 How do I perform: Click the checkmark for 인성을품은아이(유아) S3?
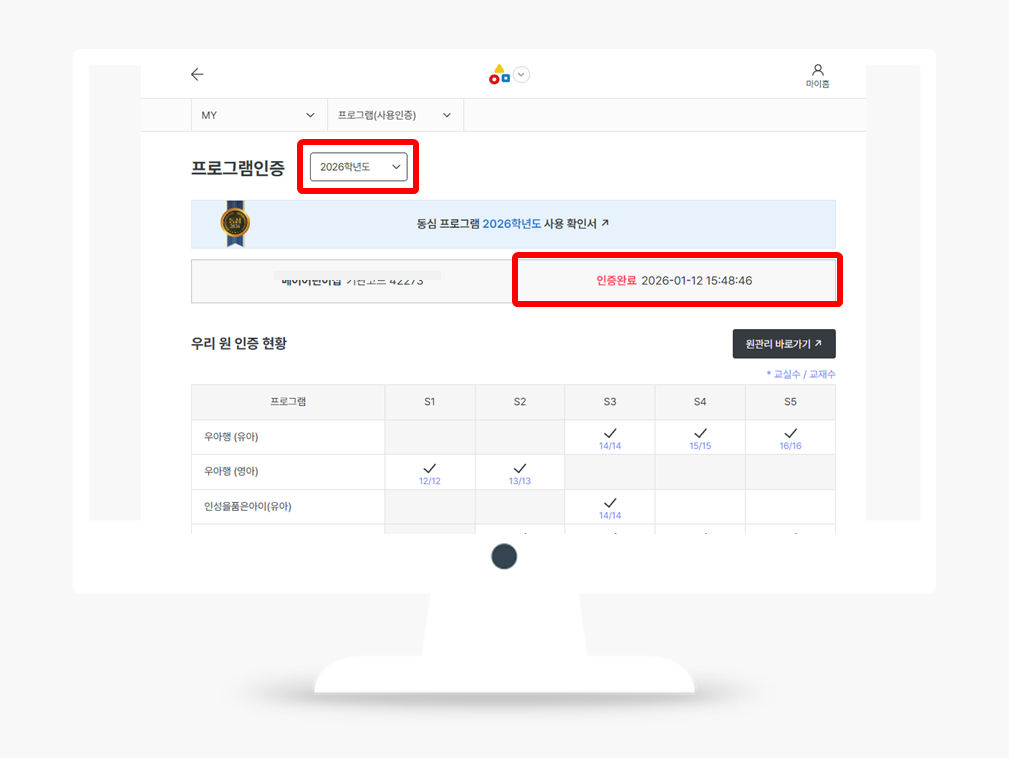click(x=610, y=503)
